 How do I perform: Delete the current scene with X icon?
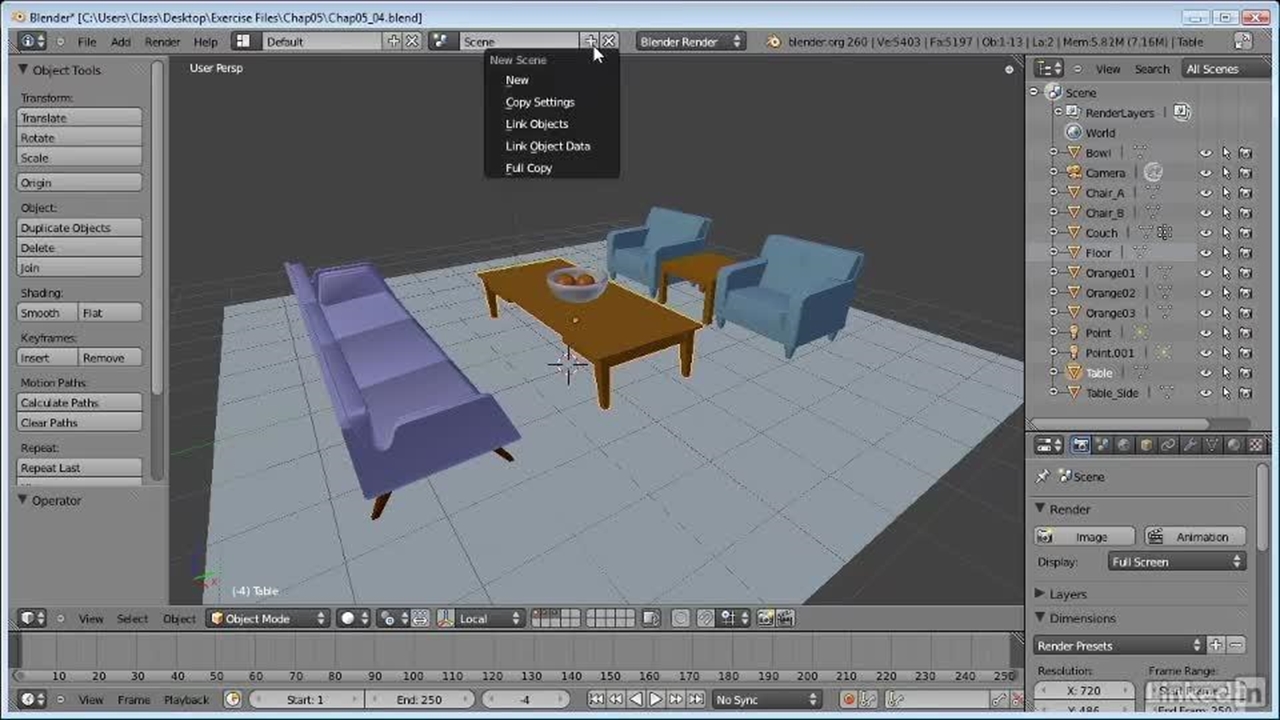point(609,41)
